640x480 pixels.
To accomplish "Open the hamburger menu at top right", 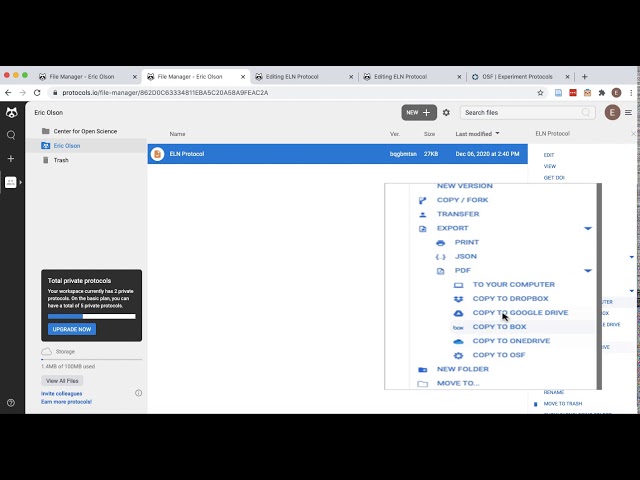I will 628,112.
